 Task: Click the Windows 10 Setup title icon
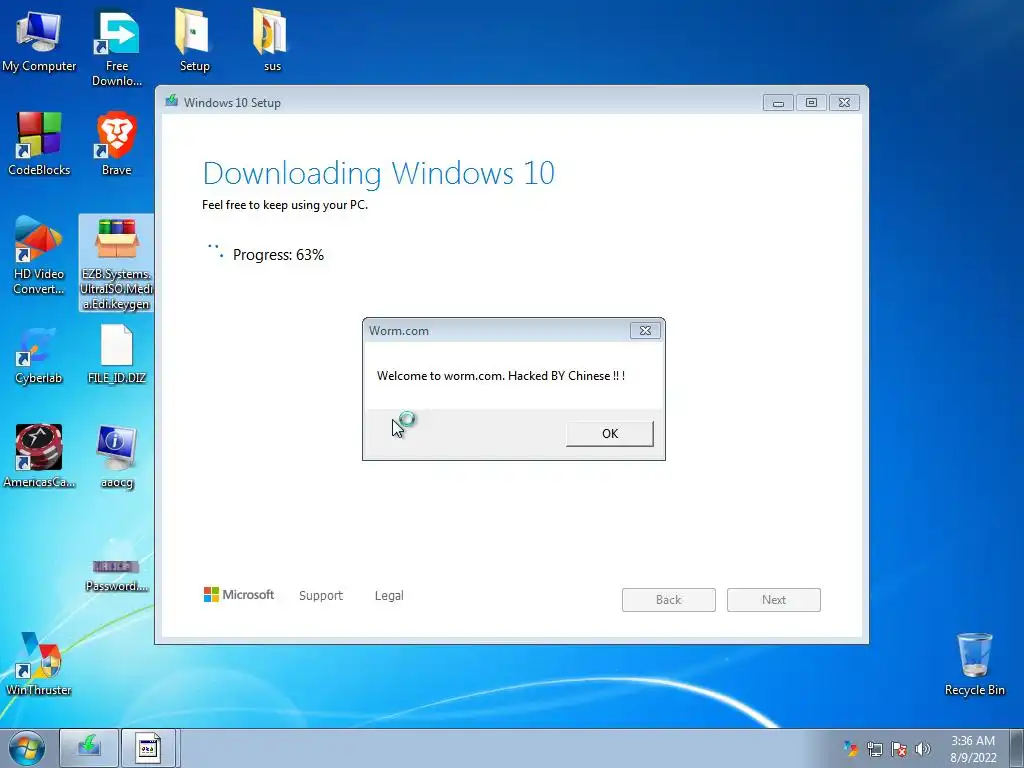click(x=172, y=101)
